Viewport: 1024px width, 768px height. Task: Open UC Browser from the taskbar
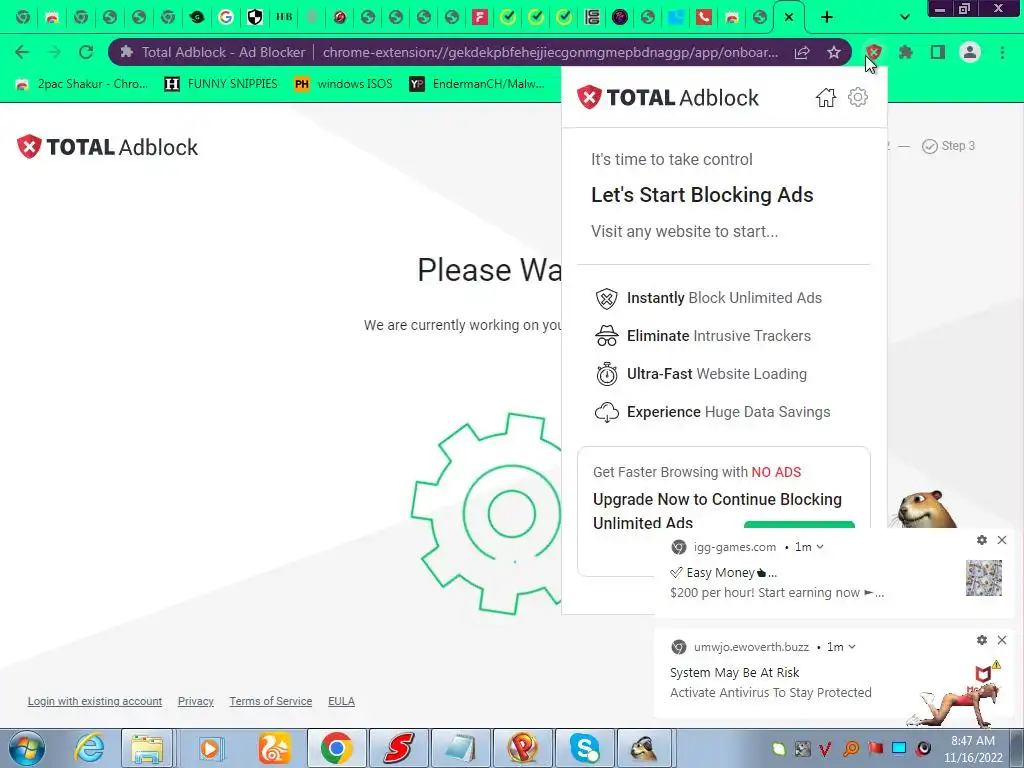pyautogui.click(x=275, y=748)
